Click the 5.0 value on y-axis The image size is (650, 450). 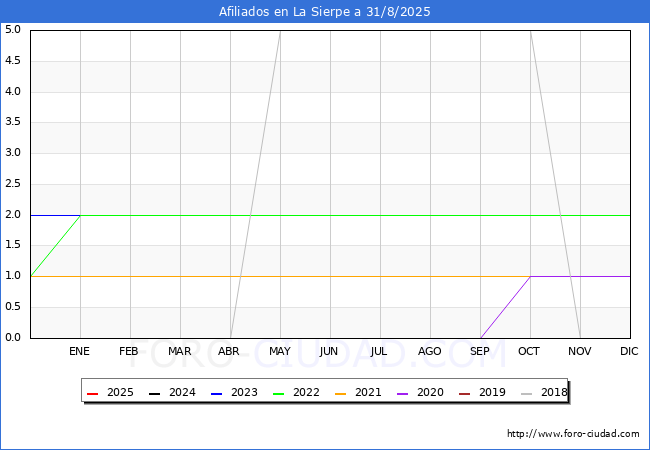pos(13,30)
